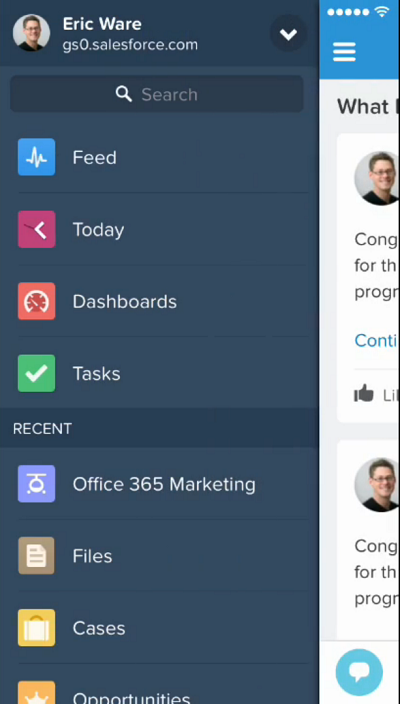The width and height of the screenshot is (400, 704).
Task: Open the Office 365 Marketing icon
Action: [x=36, y=484]
